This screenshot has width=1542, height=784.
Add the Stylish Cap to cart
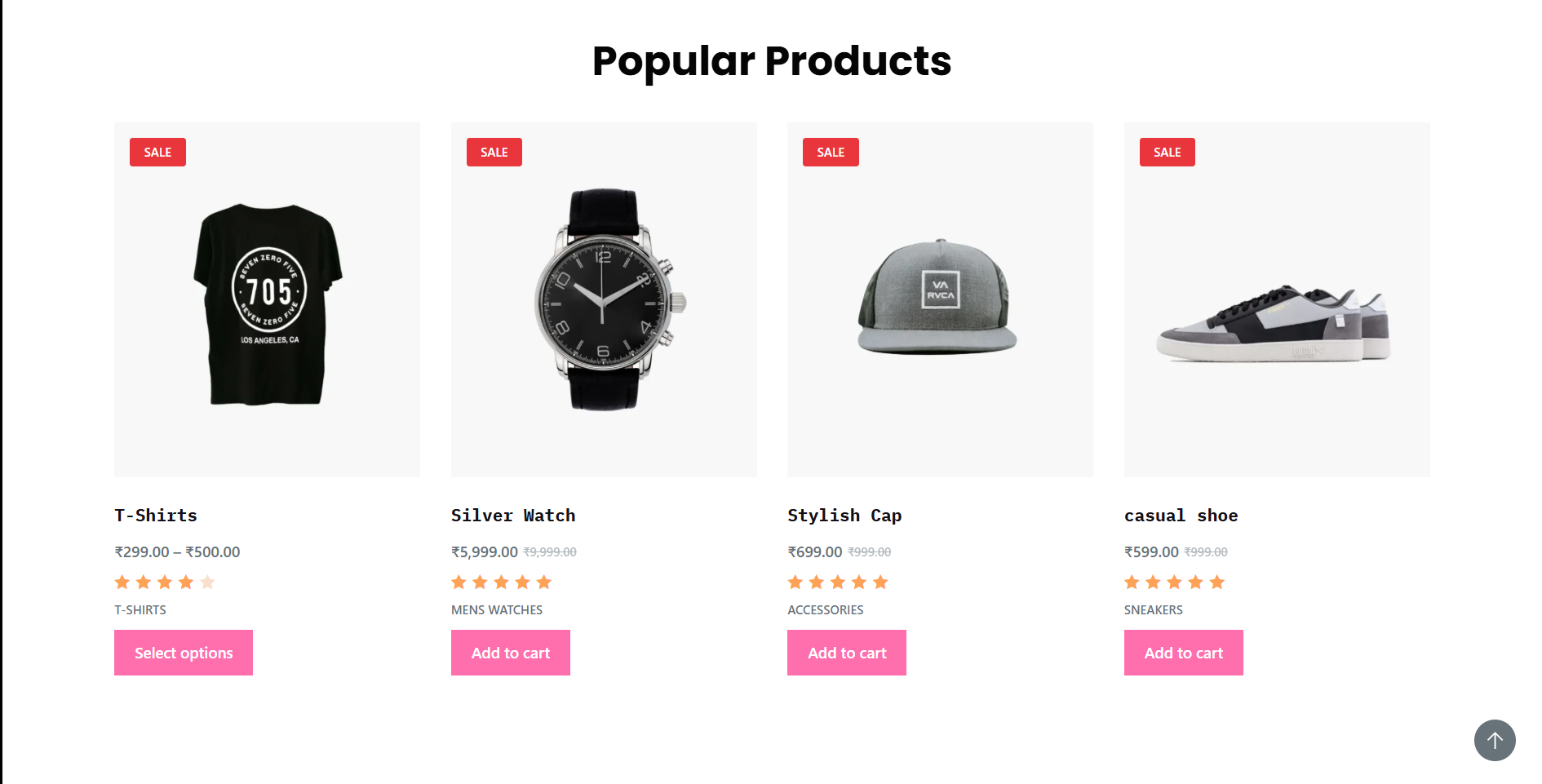click(x=847, y=653)
